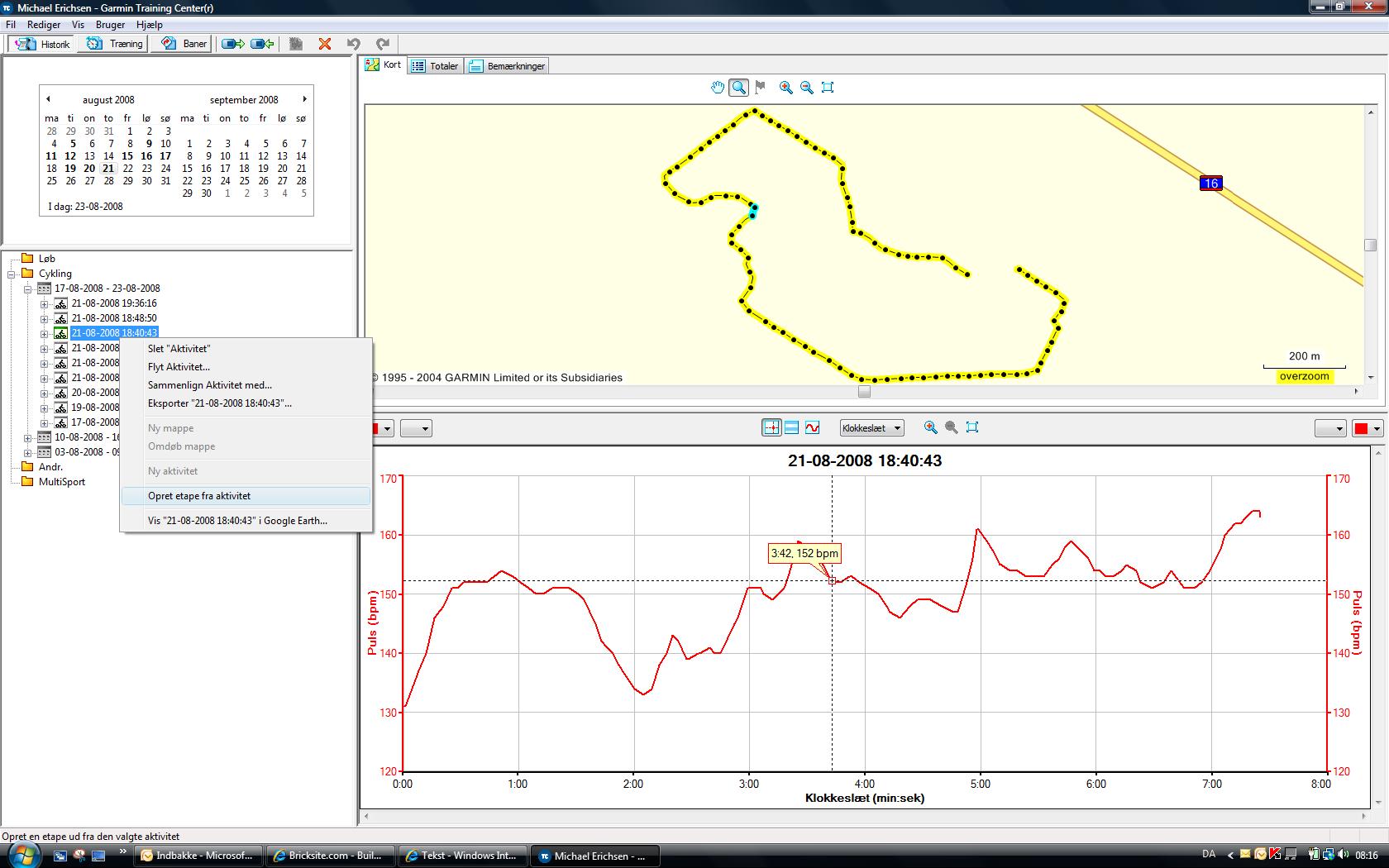Fit the map to window icon
This screenshot has height=868, width=1389.
point(828,88)
